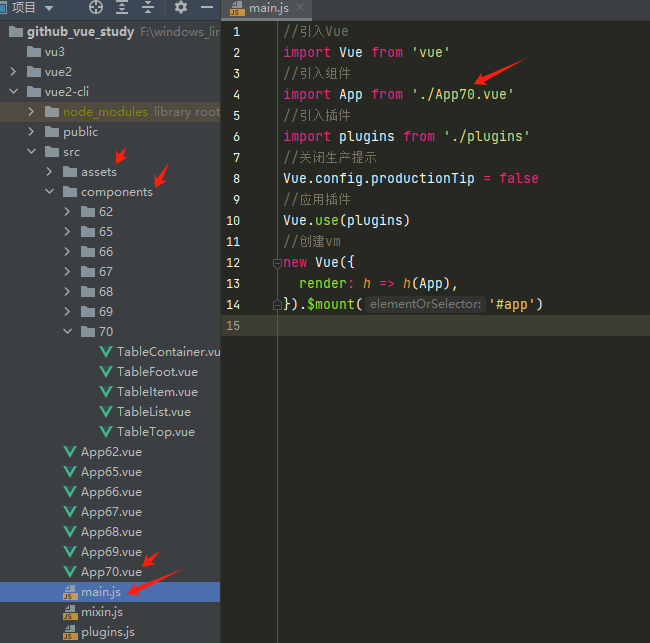
Task: Click Vue.config.productionTip in line 8
Action: 378,178
